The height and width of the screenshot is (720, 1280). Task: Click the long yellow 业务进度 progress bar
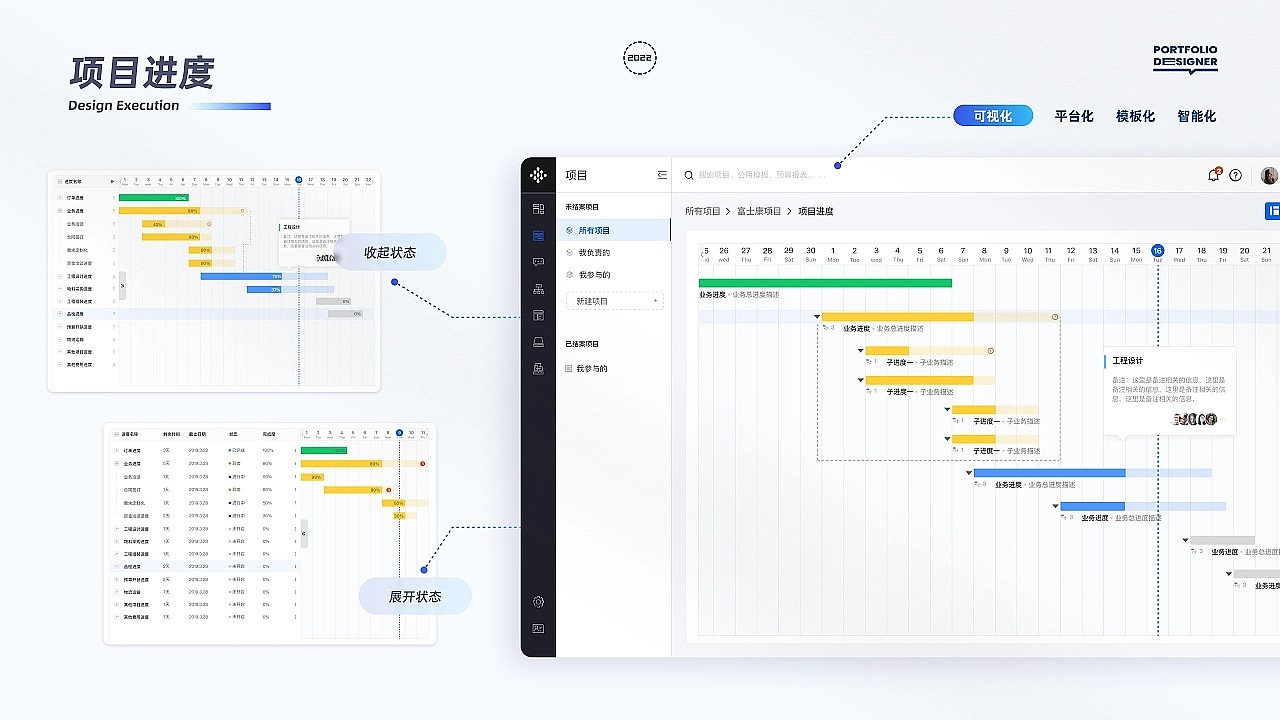[897, 317]
